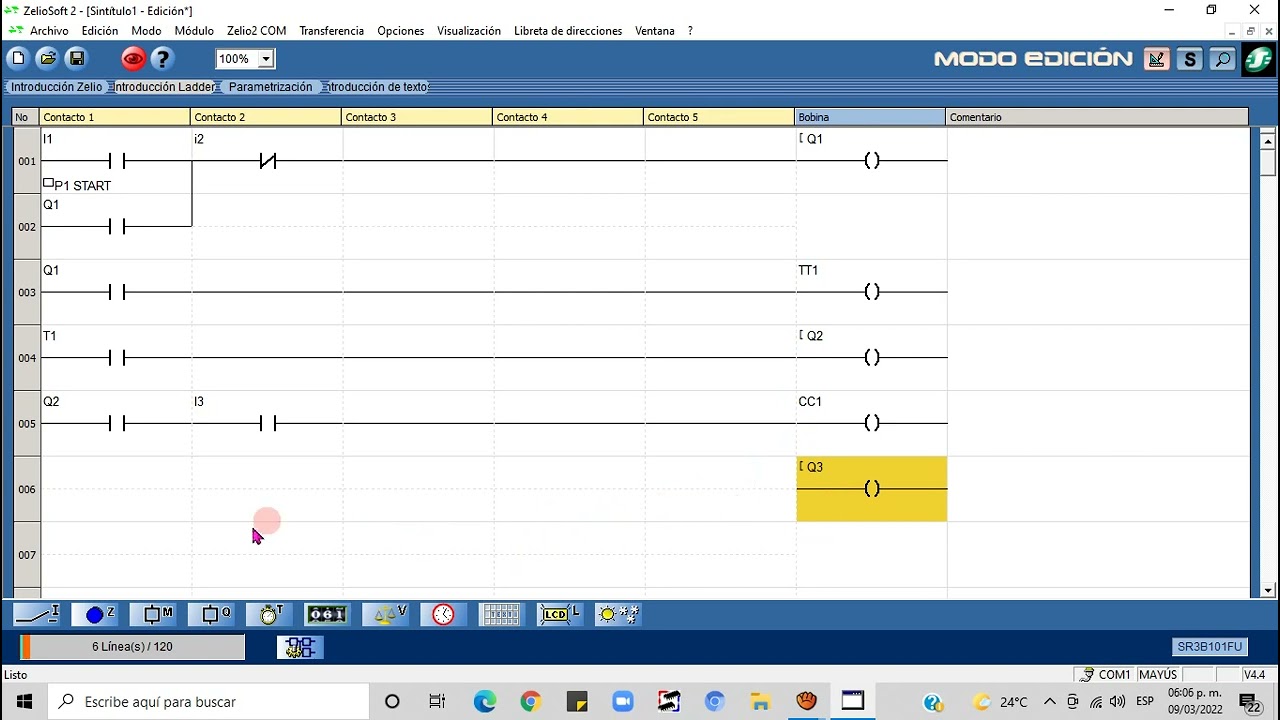
Task: Switch to Introducción Ladder tab
Action: coord(164,87)
